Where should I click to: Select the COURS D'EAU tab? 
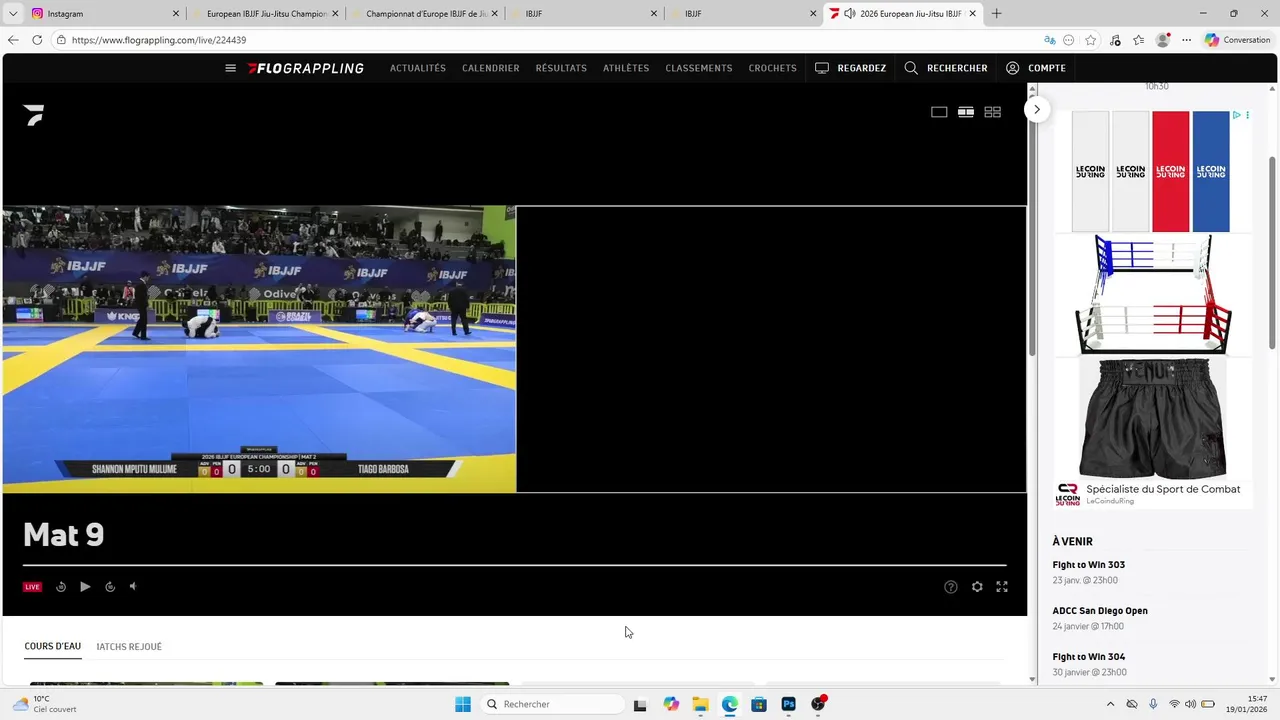click(x=53, y=646)
